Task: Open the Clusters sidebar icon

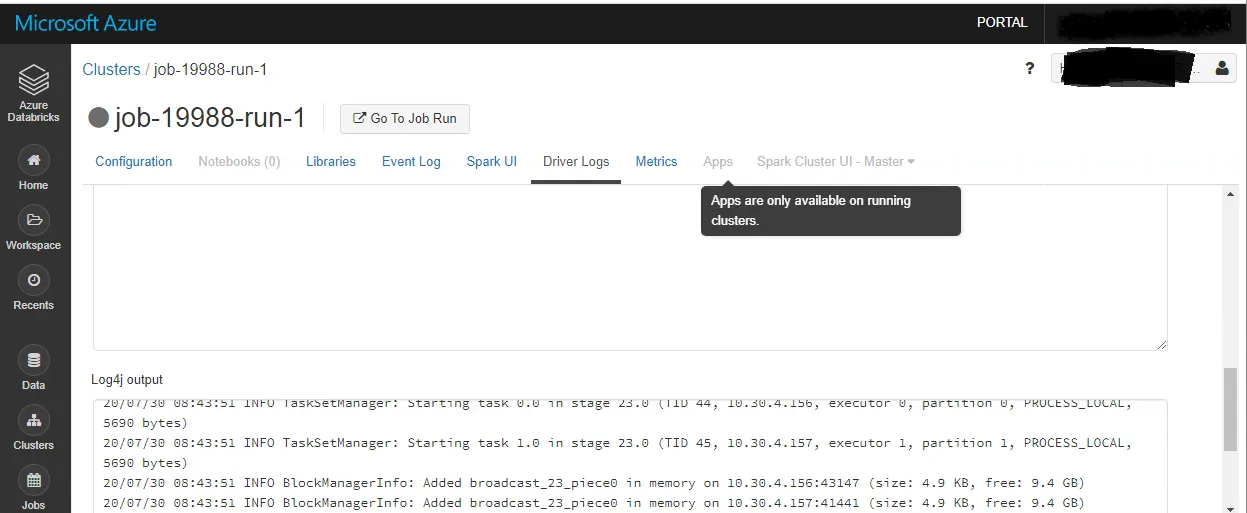Action: click(x=34, y=420)
